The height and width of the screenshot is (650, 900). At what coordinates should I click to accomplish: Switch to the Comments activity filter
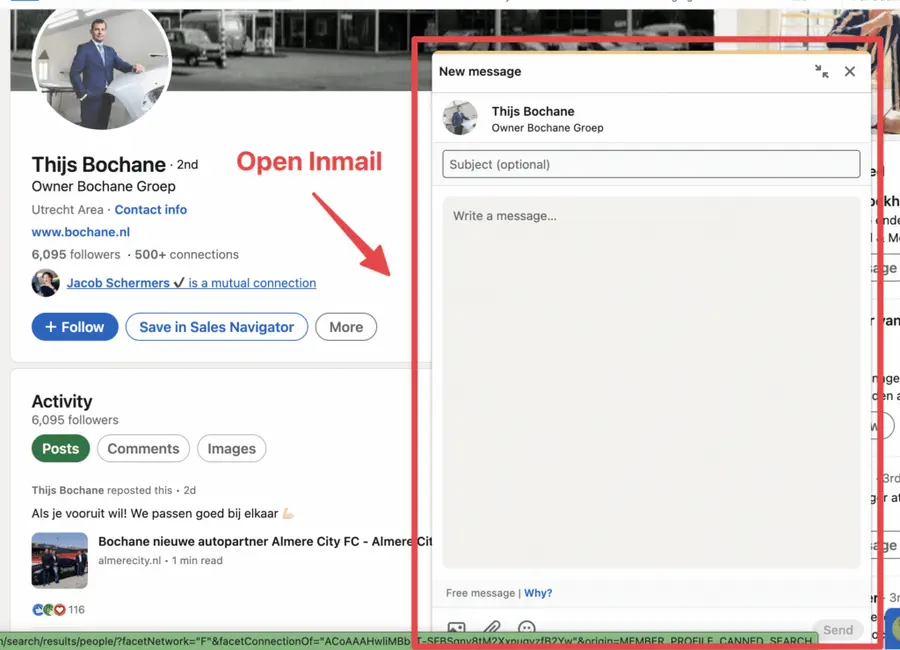click(143, 448)
